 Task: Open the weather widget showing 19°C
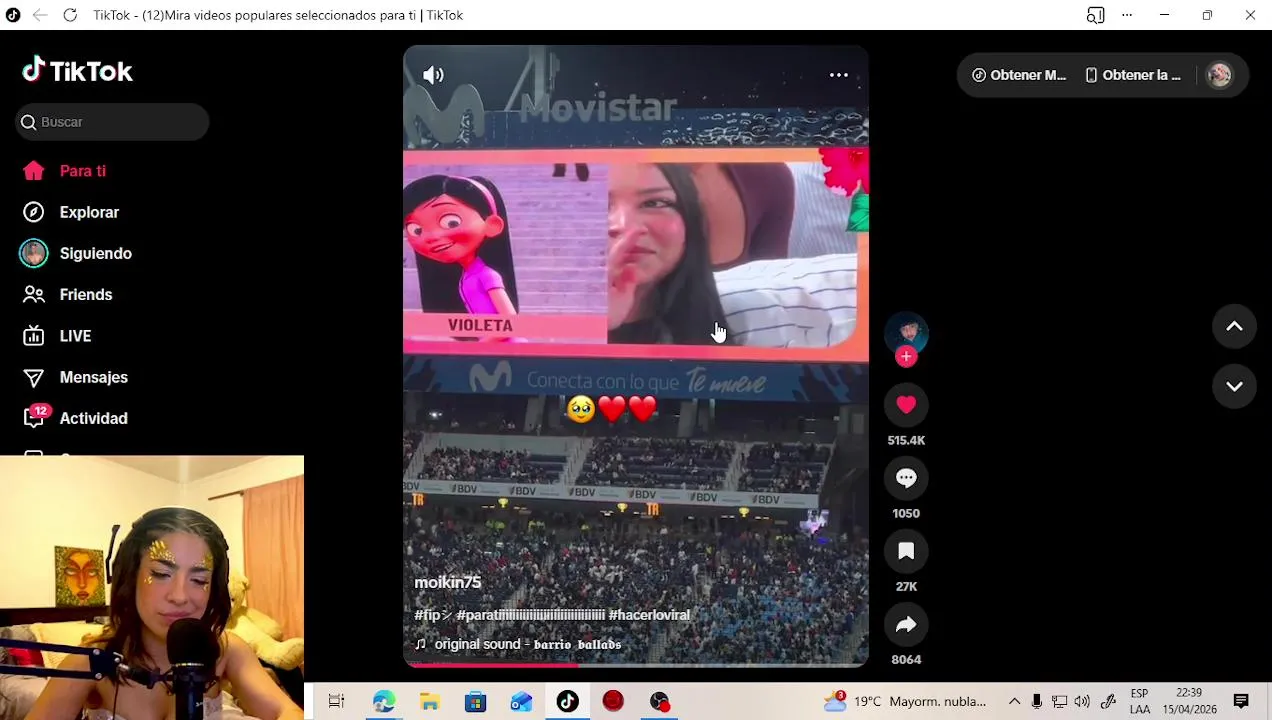click(x=905, y=701)
